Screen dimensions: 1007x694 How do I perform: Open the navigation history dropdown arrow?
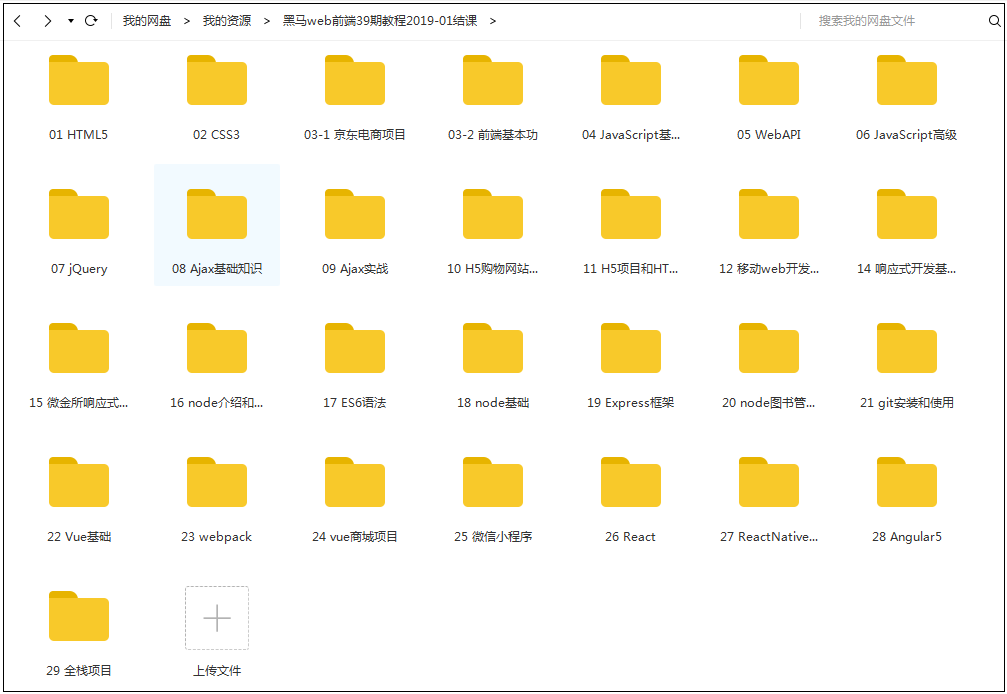pyautogui.click(x=71, y=21)
